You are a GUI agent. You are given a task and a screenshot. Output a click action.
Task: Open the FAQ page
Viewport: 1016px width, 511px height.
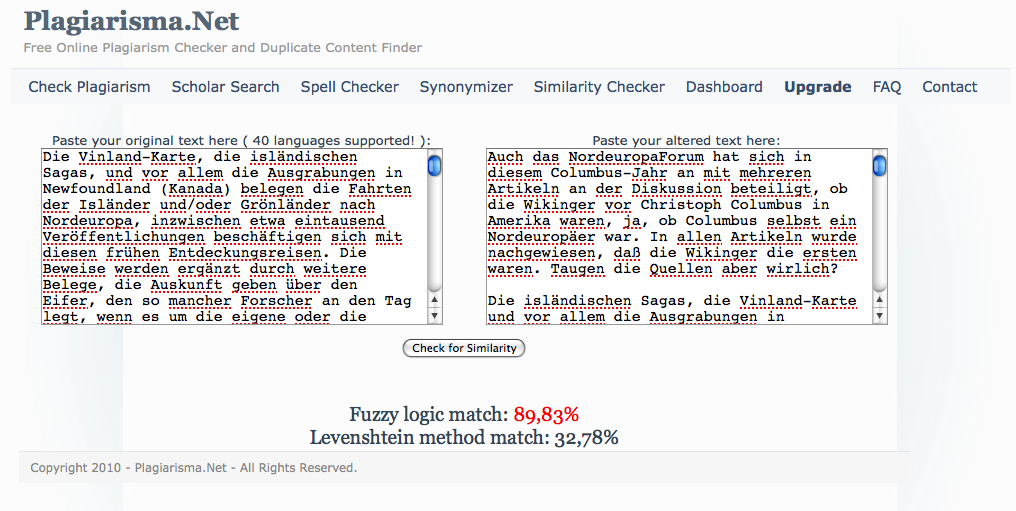887,87
